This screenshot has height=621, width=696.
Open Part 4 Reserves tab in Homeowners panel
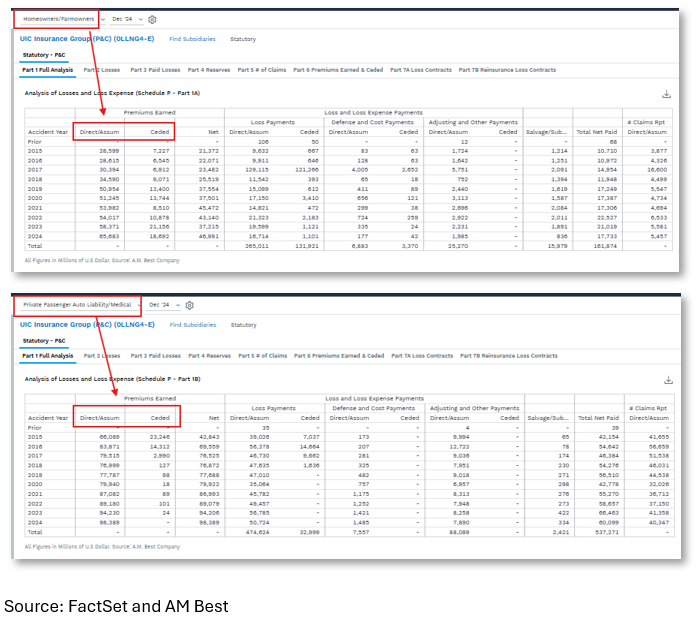pos(209,70)
